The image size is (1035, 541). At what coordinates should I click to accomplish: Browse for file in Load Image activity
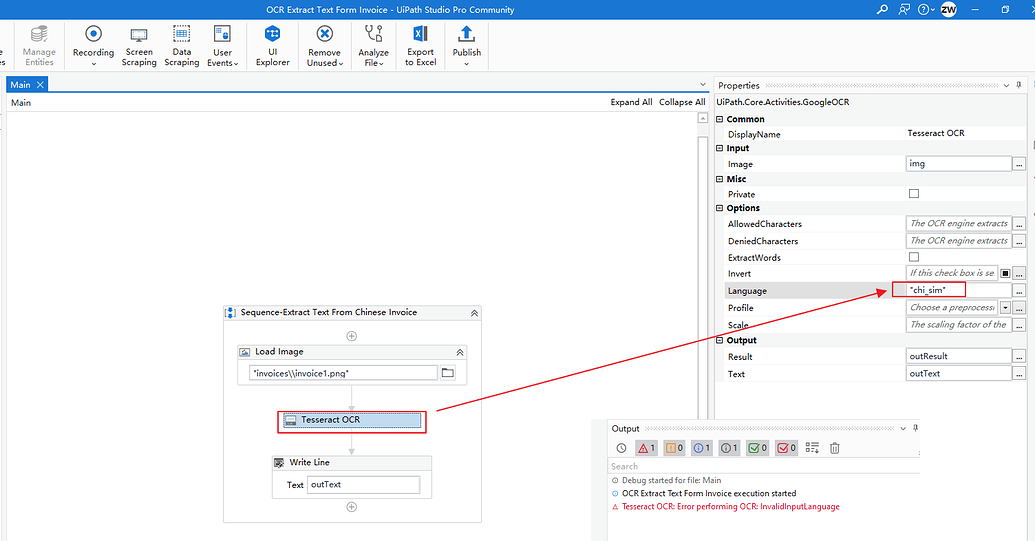click(x=448, y=373)
